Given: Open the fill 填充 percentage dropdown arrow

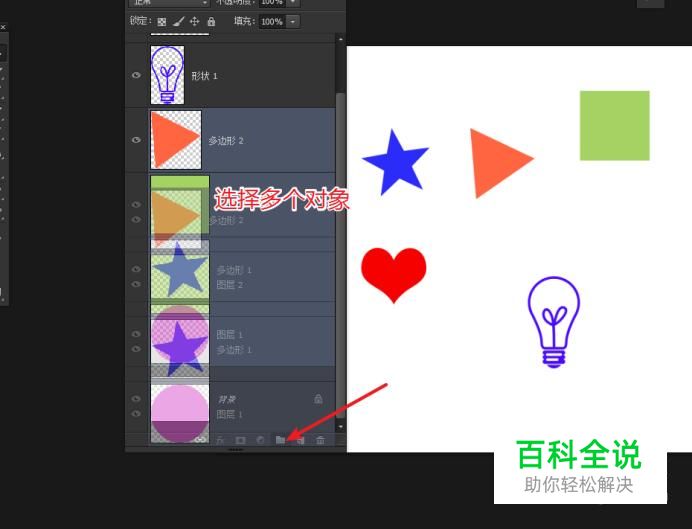Looking at the screenshot, I should (293, 22).
